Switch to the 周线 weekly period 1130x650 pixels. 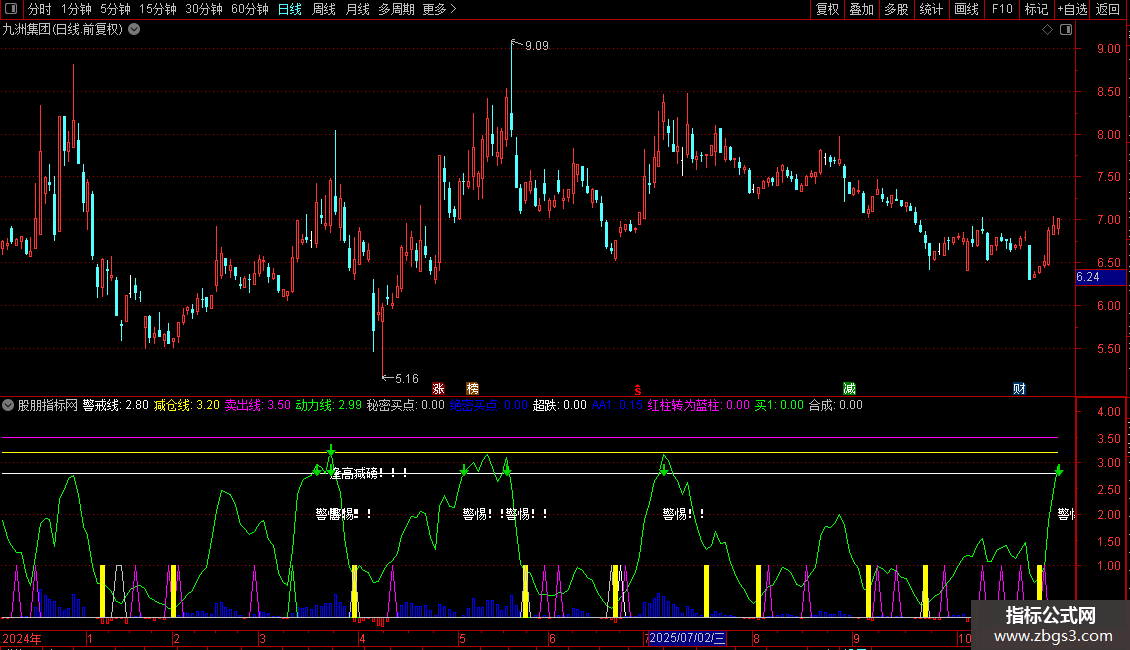point(324,10)
